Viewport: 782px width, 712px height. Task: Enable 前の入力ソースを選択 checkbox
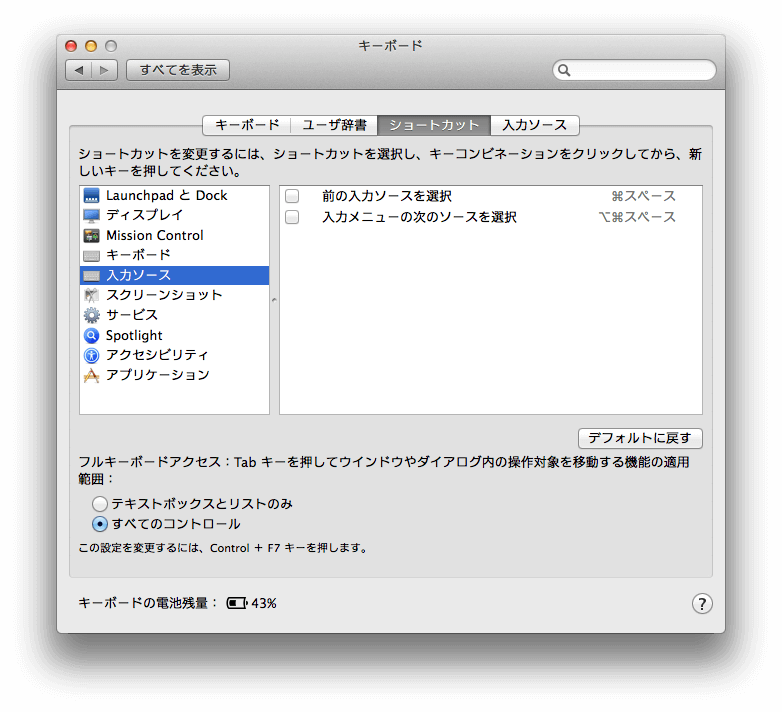pos(292,196)
